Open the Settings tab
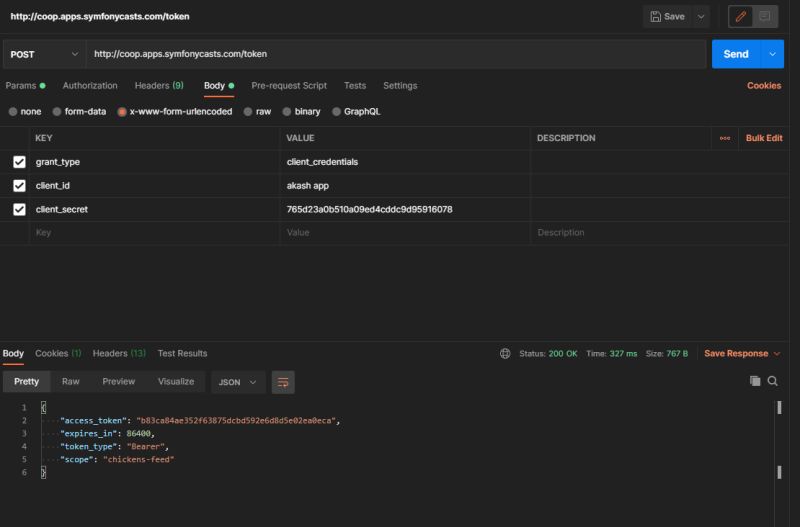Screen dimensions: 800x527 coord(400,86)
